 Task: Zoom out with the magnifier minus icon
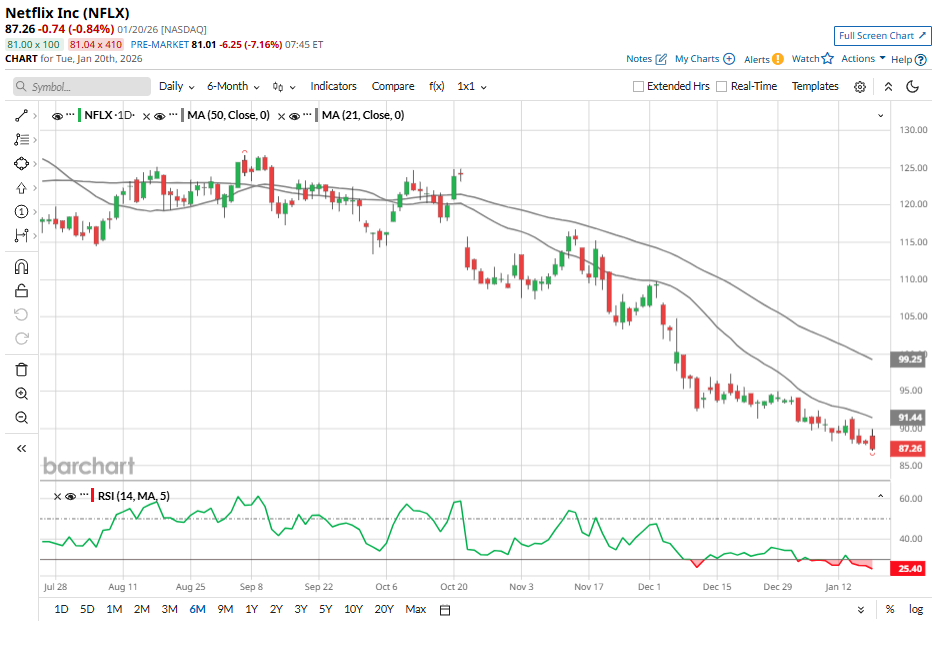[x=21, y=418]
